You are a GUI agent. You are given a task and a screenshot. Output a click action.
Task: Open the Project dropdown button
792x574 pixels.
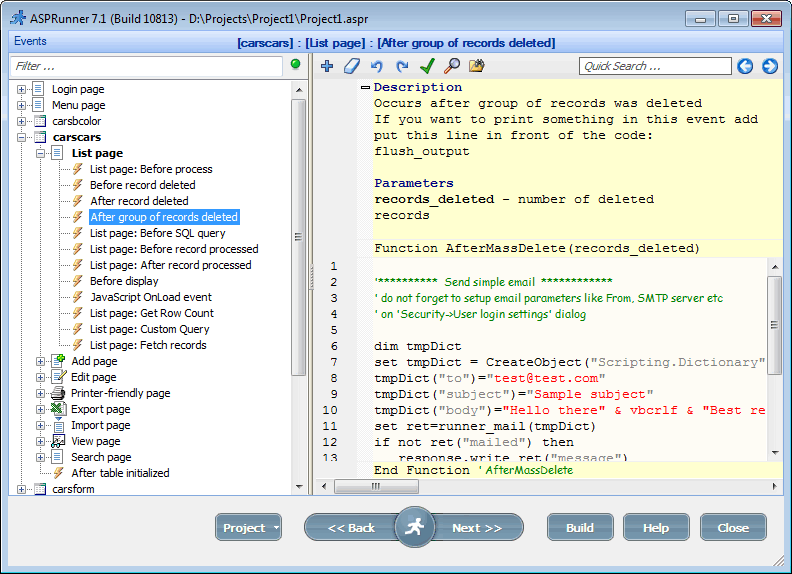click(248, 528)
